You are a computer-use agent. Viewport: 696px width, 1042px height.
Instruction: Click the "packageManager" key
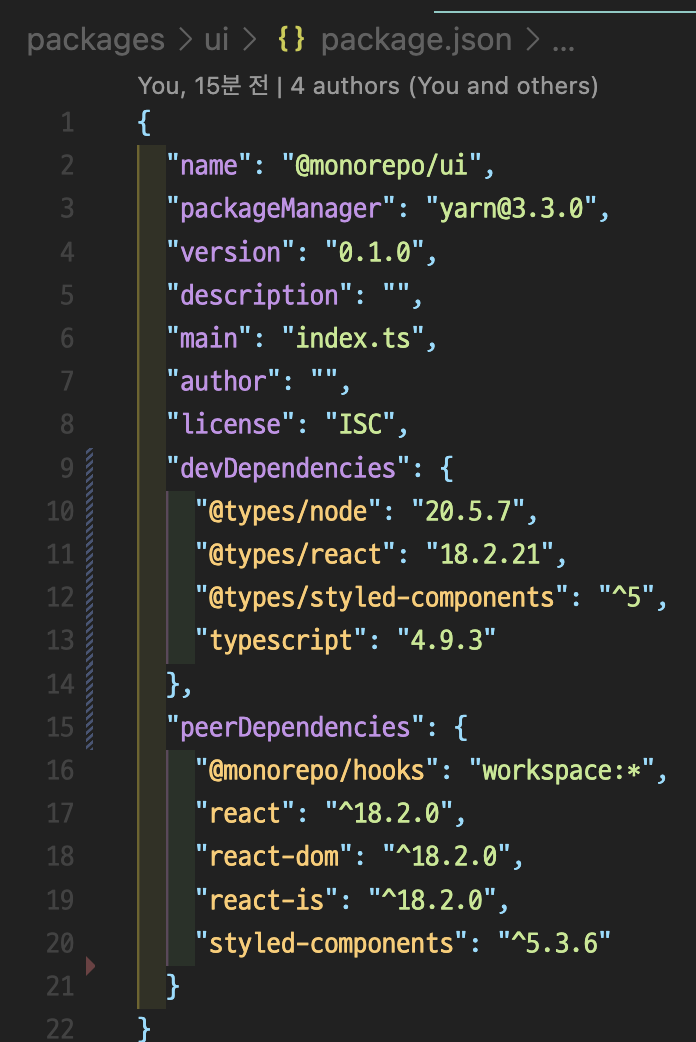pos(281,209)
